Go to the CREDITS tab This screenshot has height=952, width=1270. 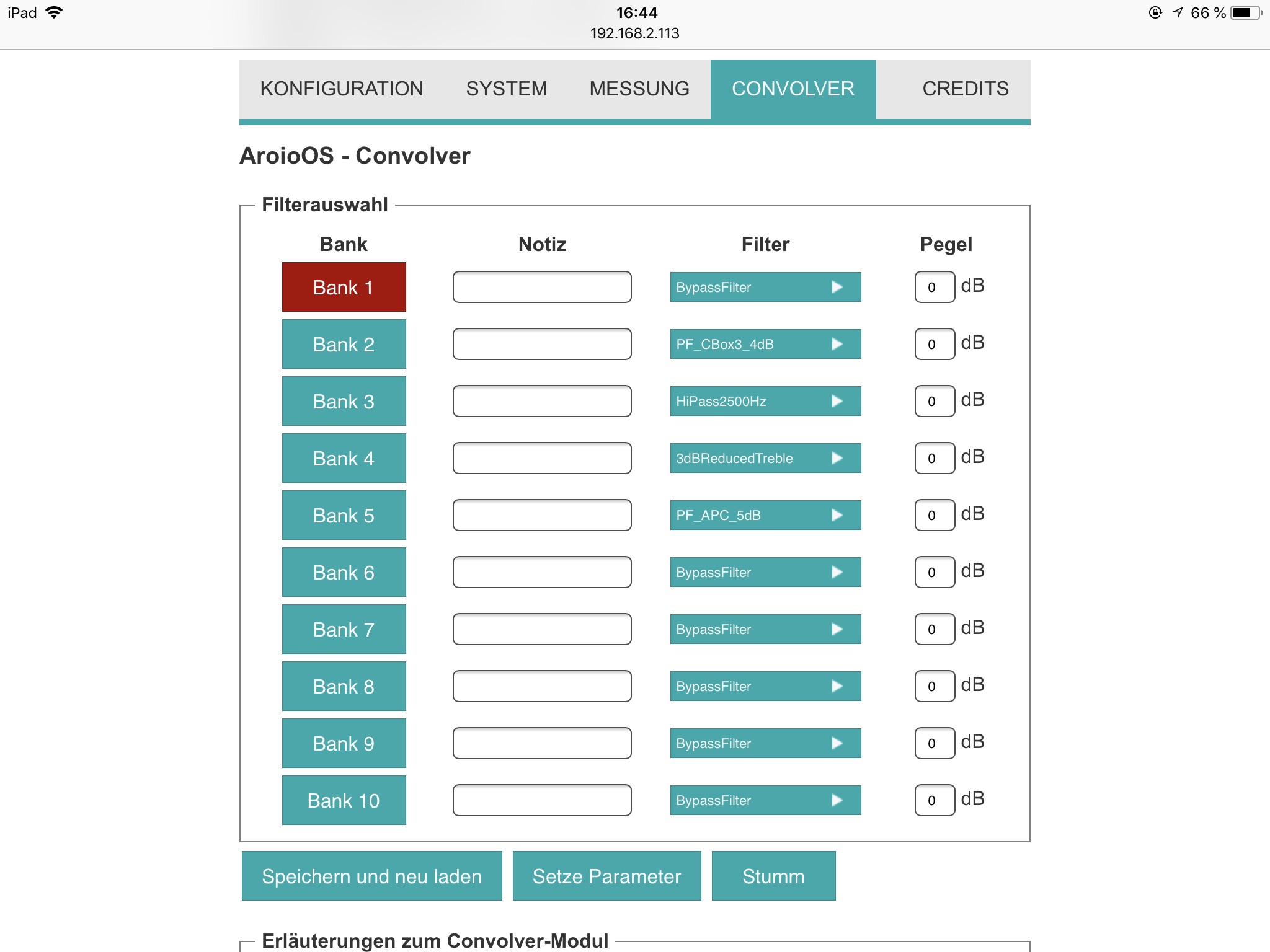click(x=965, y=89)
